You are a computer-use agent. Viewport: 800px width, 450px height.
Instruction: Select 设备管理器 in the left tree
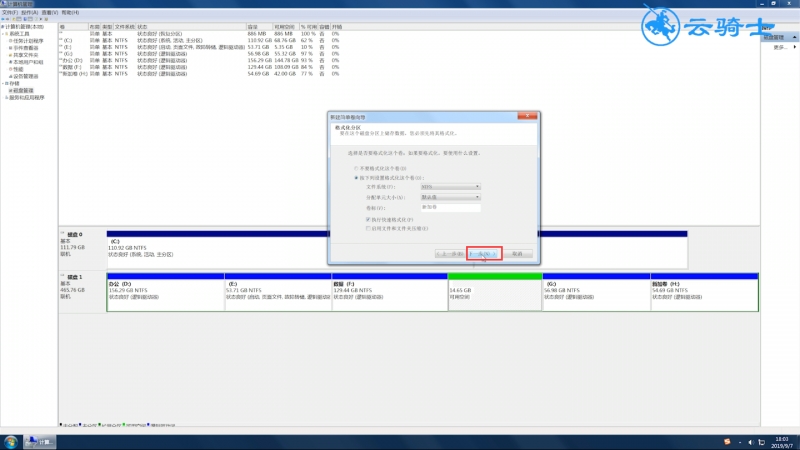click(x=27, y=75)
